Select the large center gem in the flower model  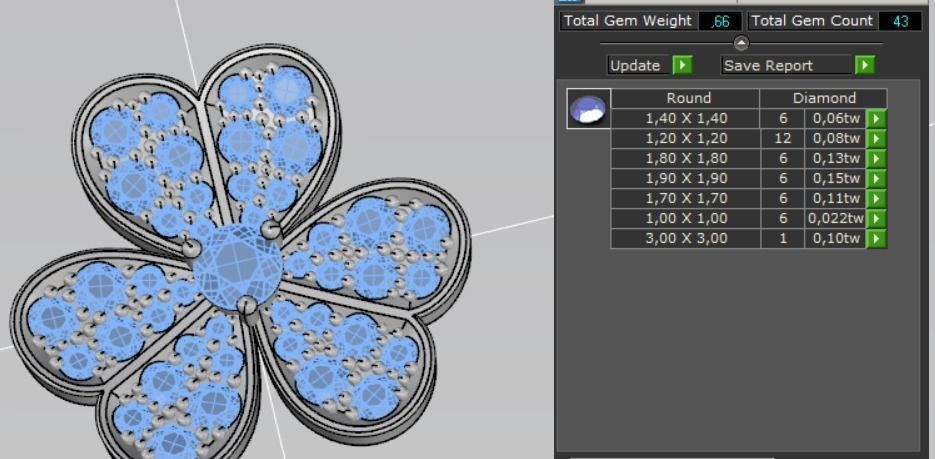[x=237, y=267]
